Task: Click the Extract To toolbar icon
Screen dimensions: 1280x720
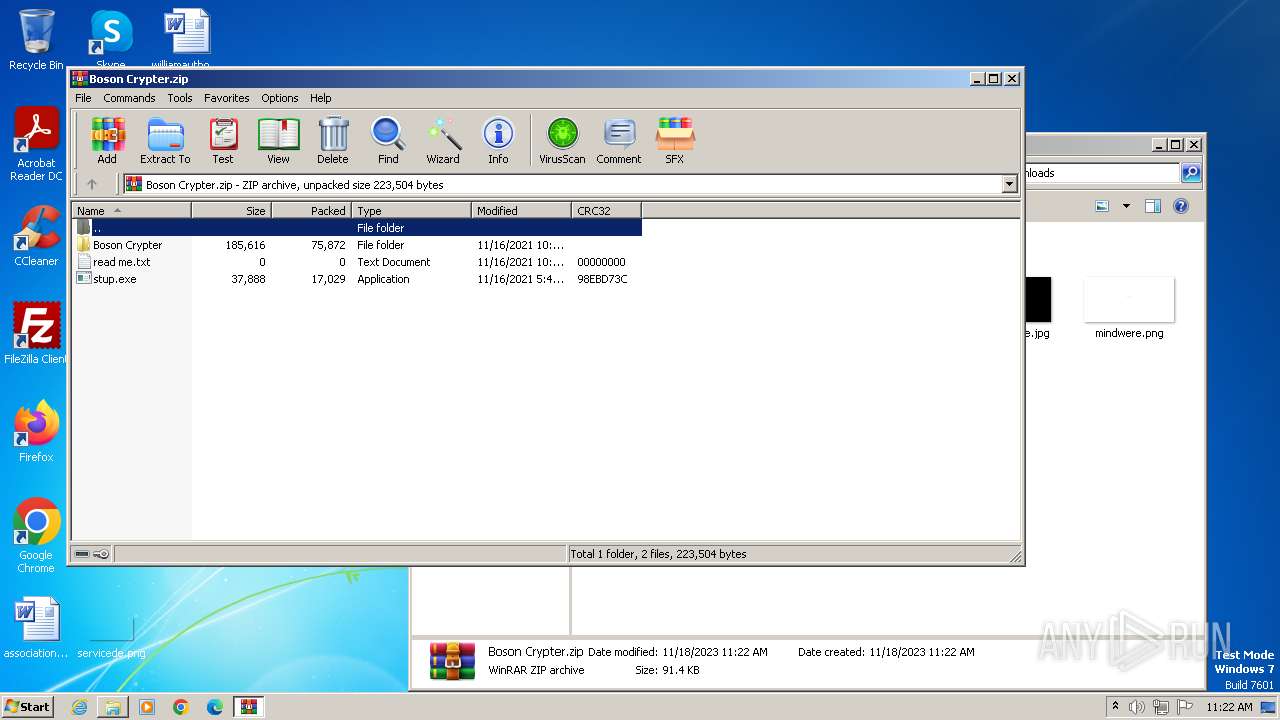Action: point(165,140)
